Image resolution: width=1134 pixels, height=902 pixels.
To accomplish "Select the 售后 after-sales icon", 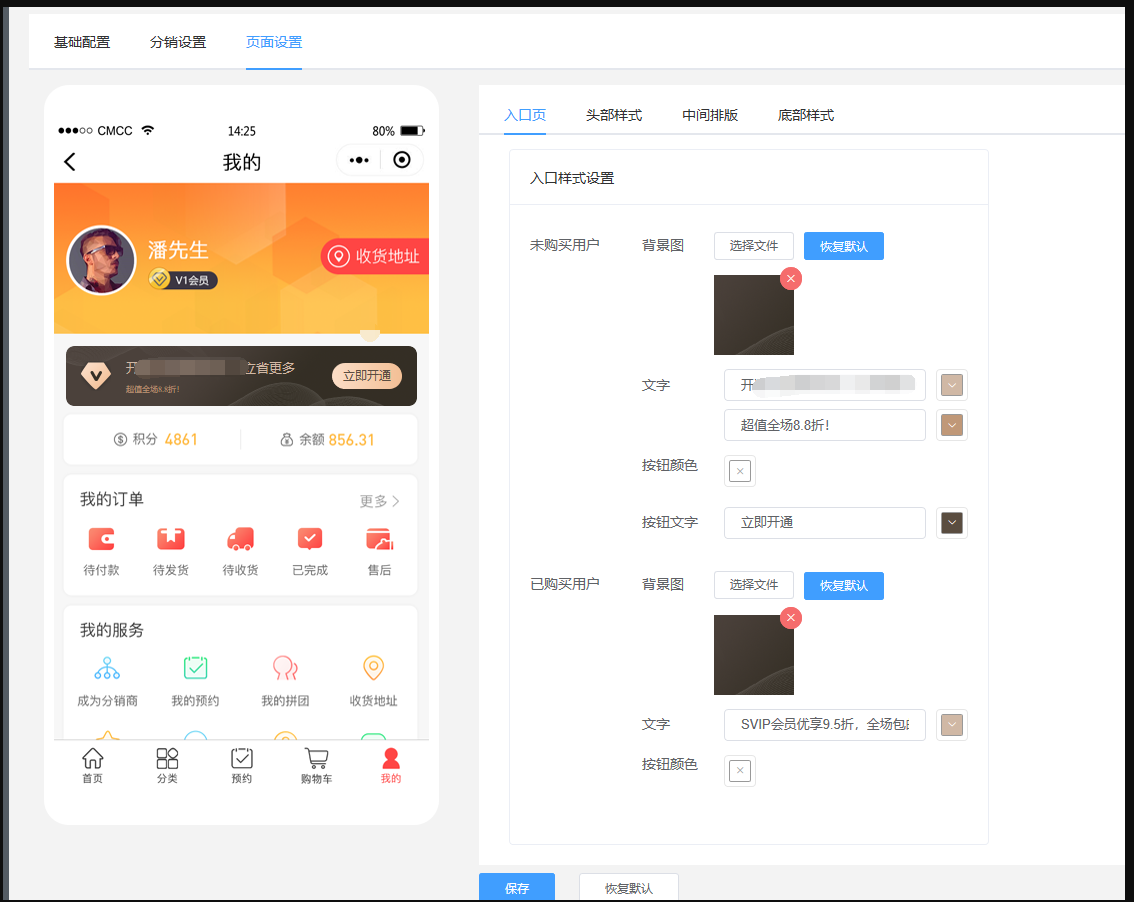I will point(379,540).
